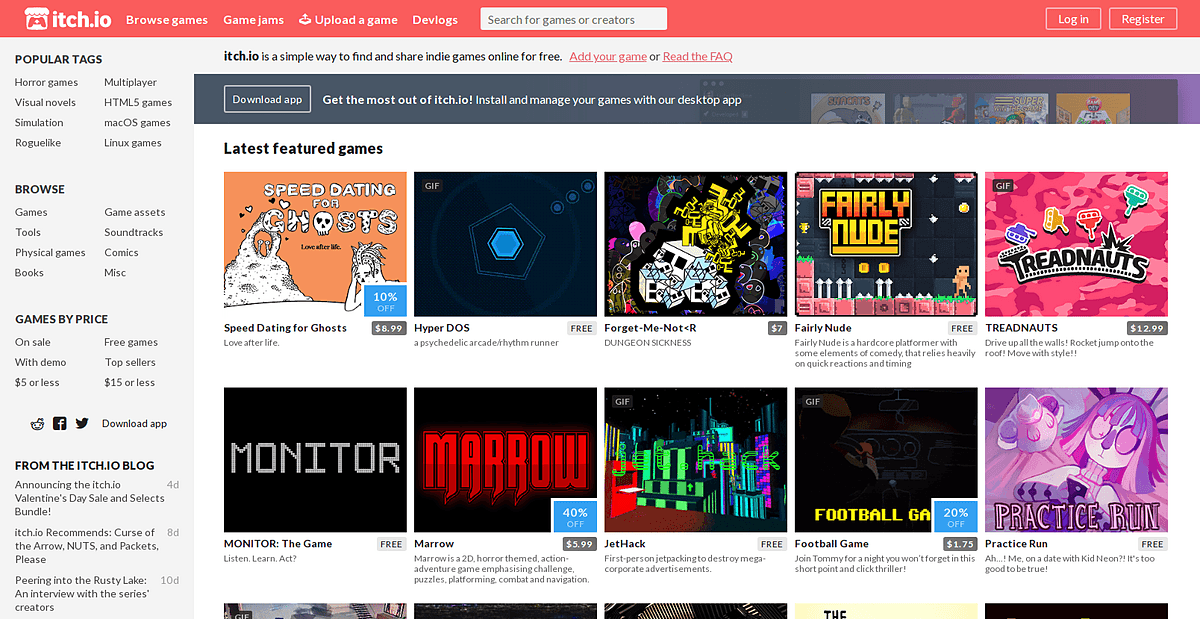Screen dimensions: 1200x619
Task: Open itch.io's Reddit page via the alien icon
Action: point(37,423)
